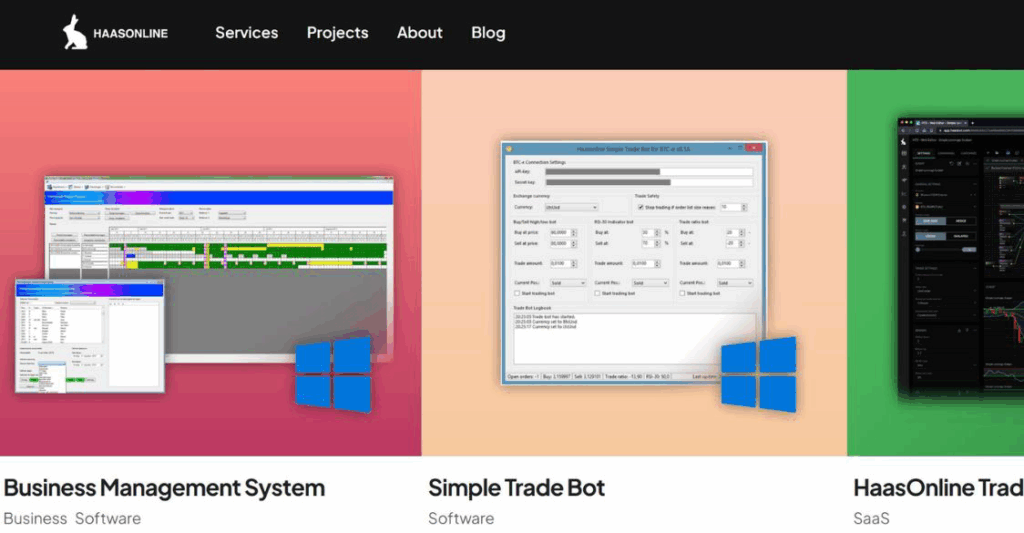Visit the Blog from the top navigation

(x=488, y=32)
